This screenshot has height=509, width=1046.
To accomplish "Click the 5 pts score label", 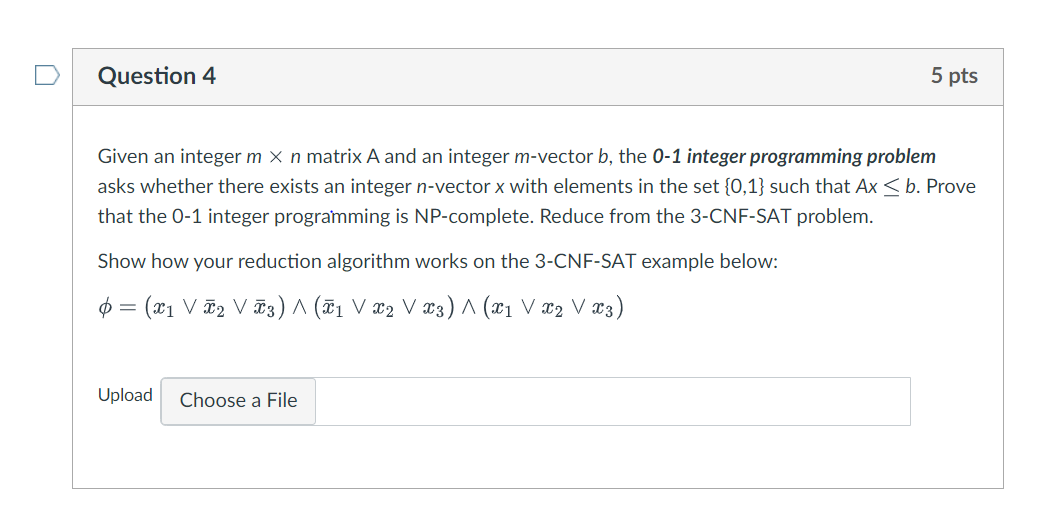I will point(954,76).
